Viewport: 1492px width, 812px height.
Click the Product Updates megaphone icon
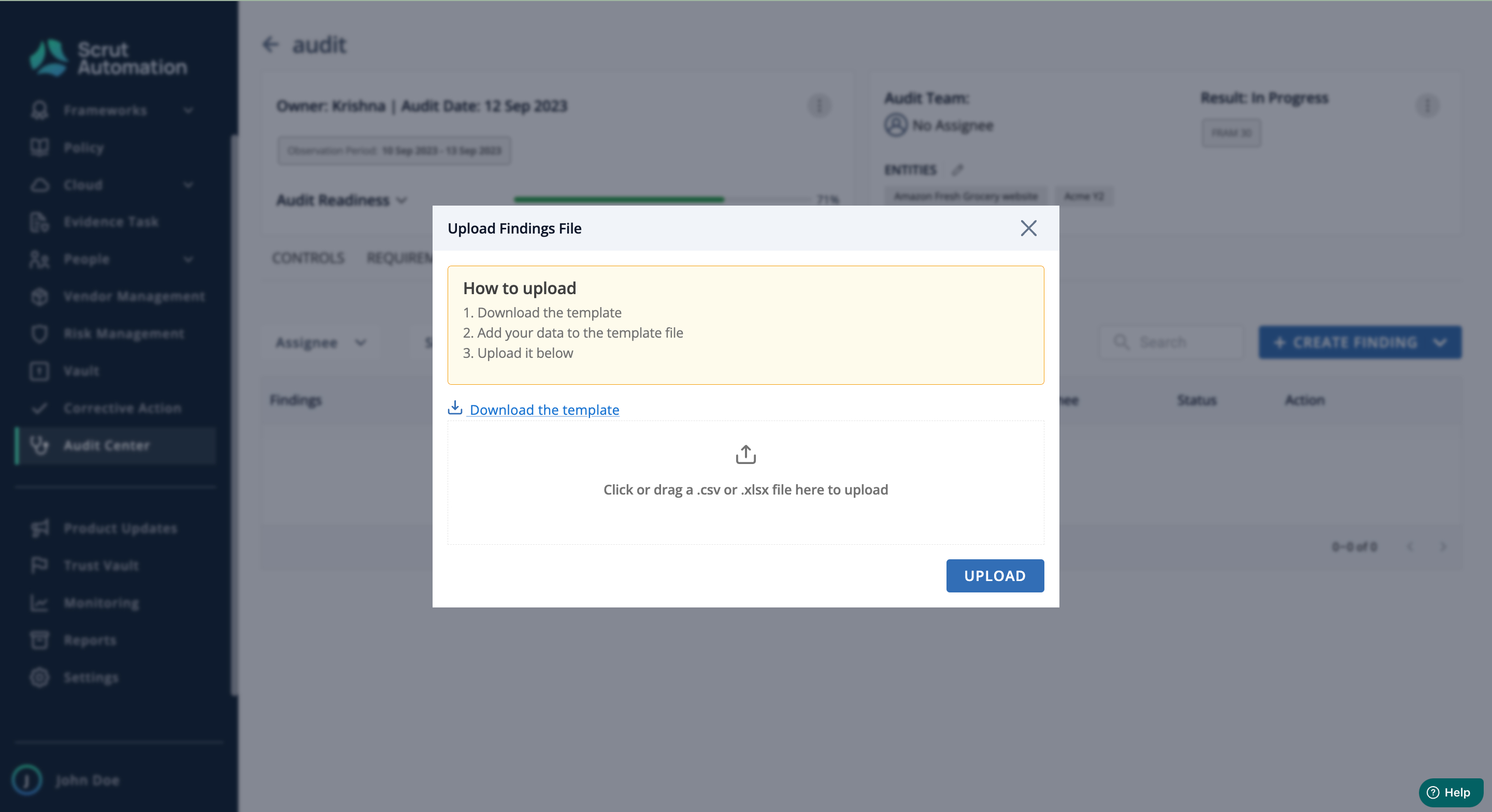click(x=39, y=528)
